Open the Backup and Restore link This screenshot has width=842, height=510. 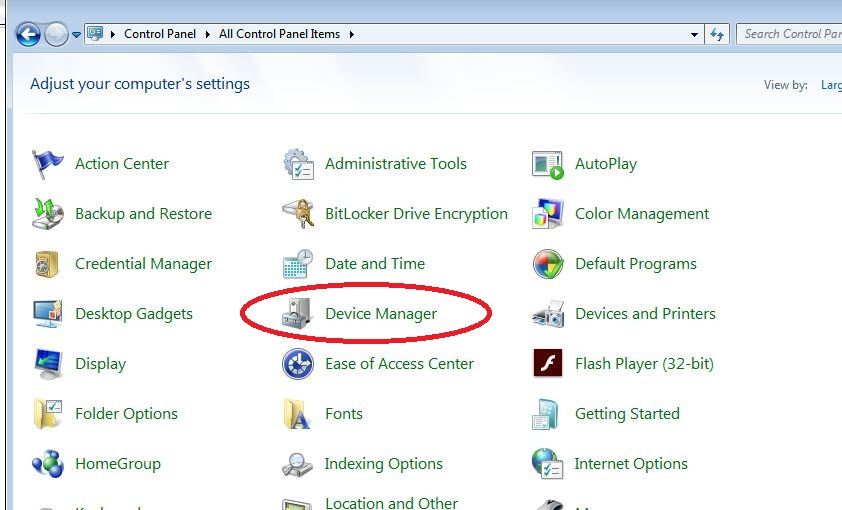tap(143, 214)
